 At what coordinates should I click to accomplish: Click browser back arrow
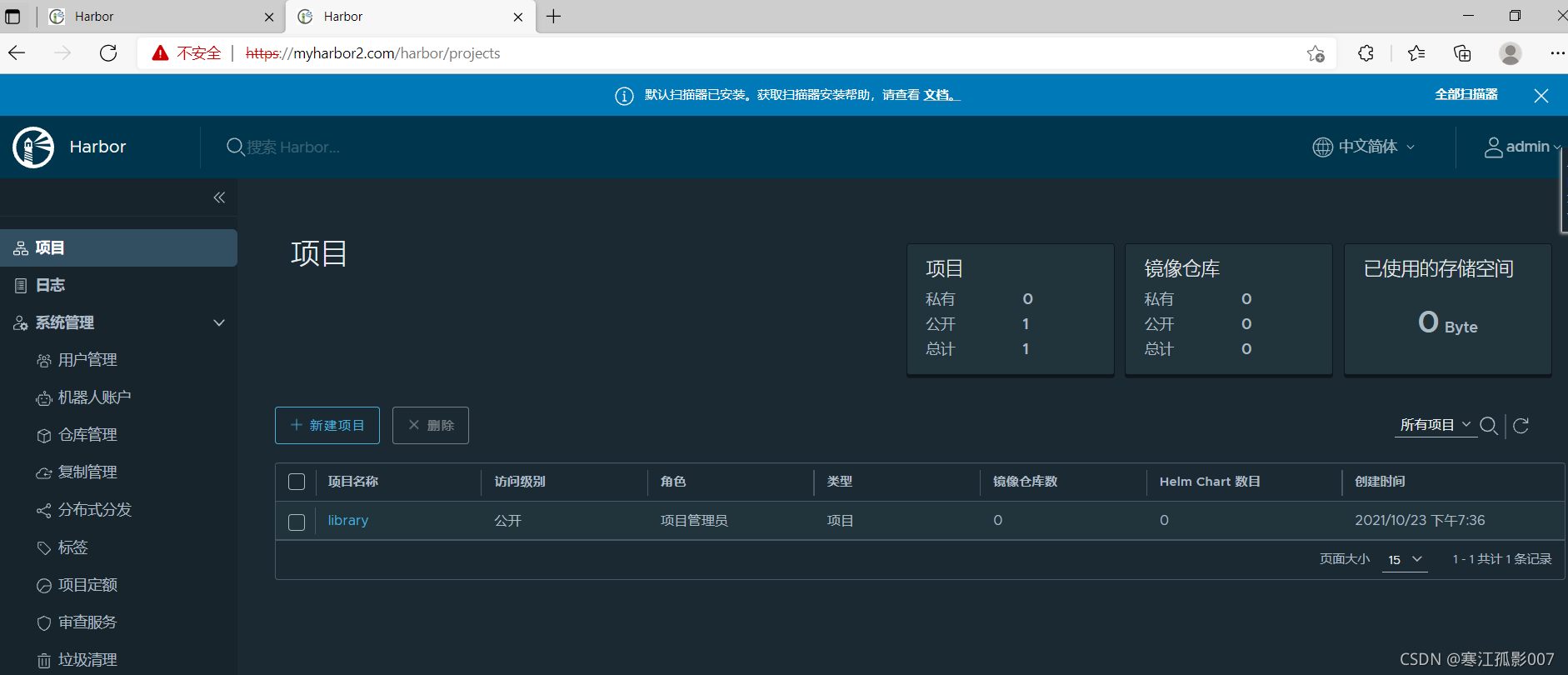tap(17, 53)
